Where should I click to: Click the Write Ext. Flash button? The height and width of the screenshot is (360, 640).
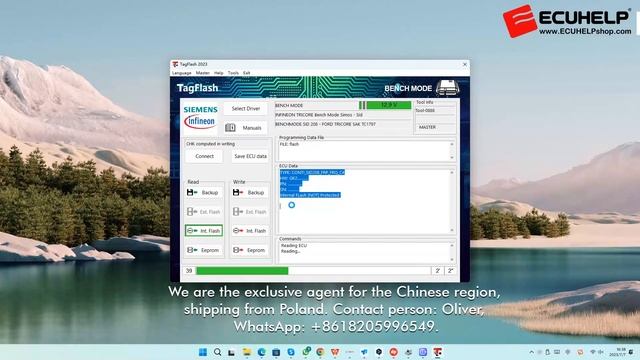click(x=250, y=211)
